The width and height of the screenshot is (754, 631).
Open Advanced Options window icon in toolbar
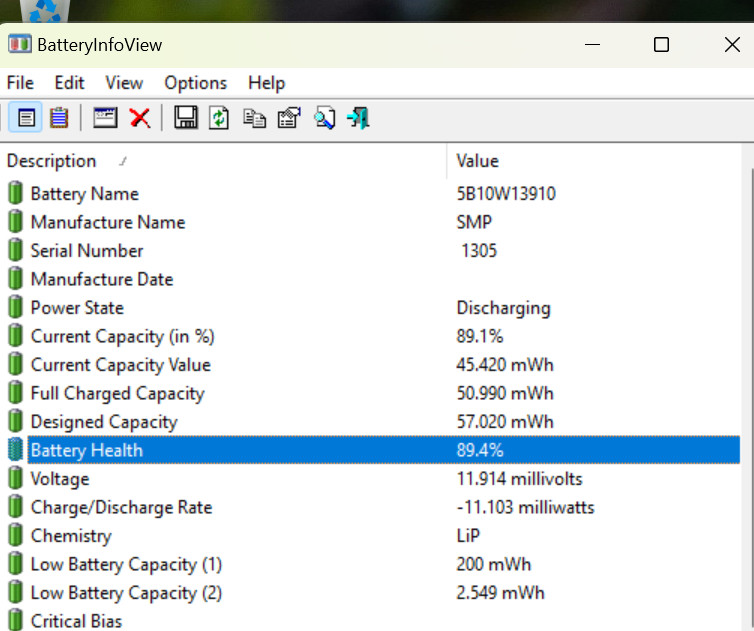point(105,118)
